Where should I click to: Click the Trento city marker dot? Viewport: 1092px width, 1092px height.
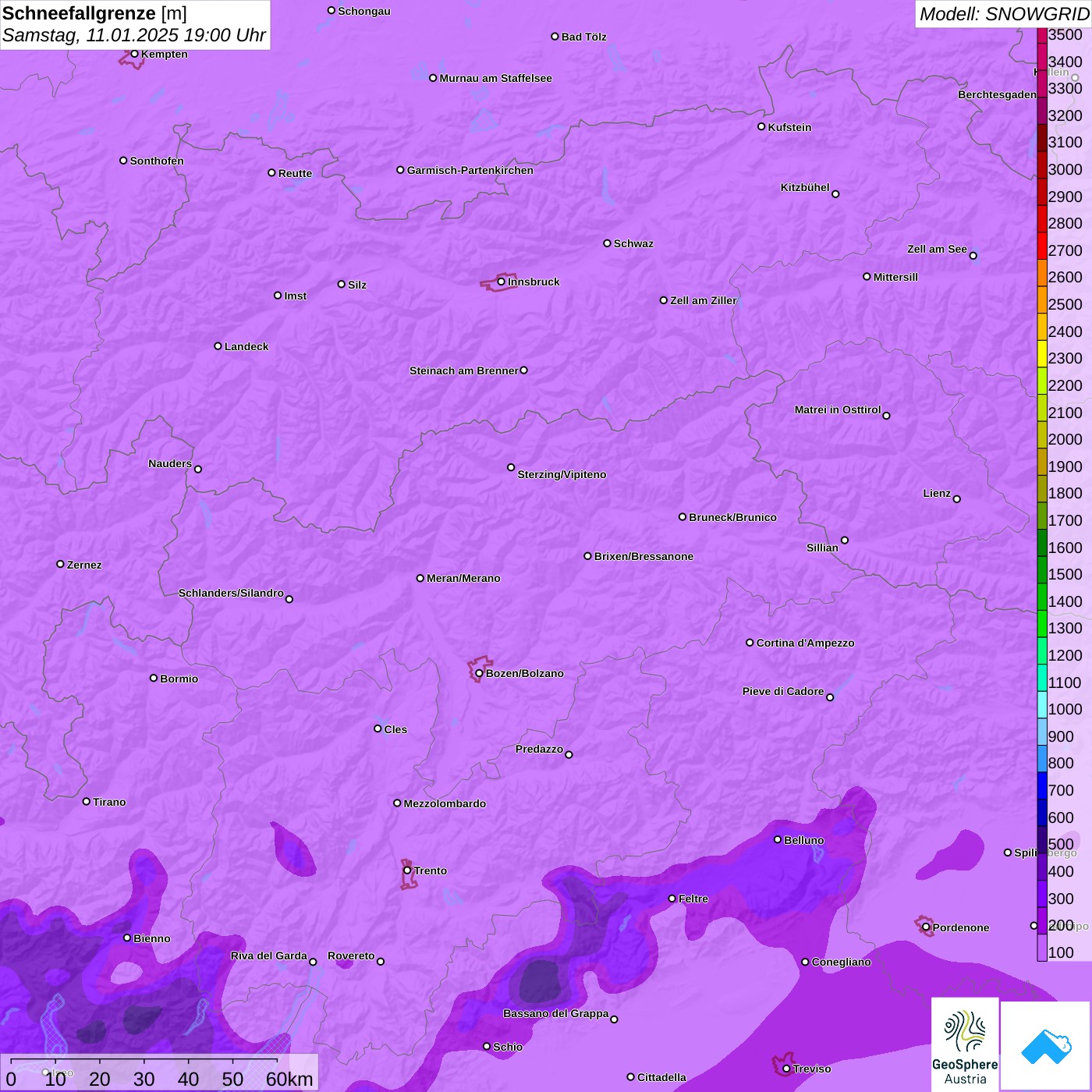[x=407, y=870]
